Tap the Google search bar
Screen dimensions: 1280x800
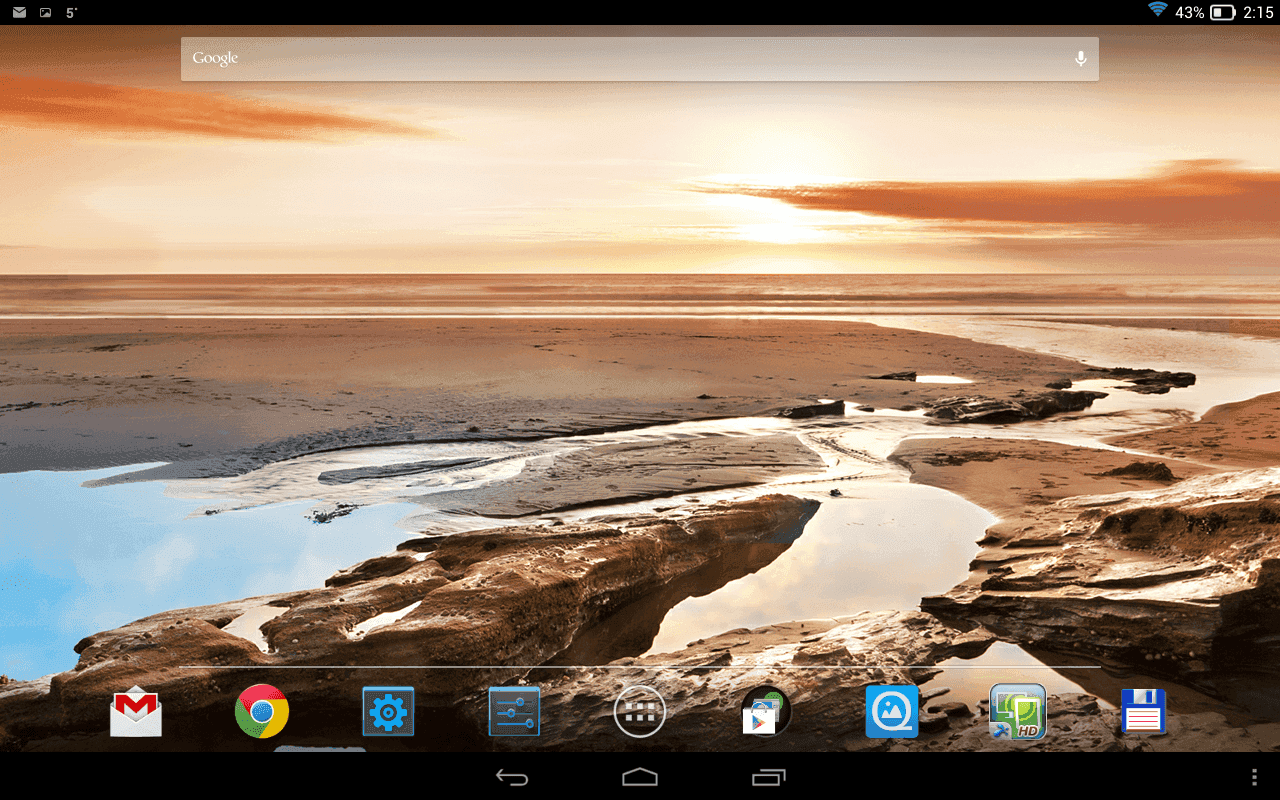tap(640, 59)
